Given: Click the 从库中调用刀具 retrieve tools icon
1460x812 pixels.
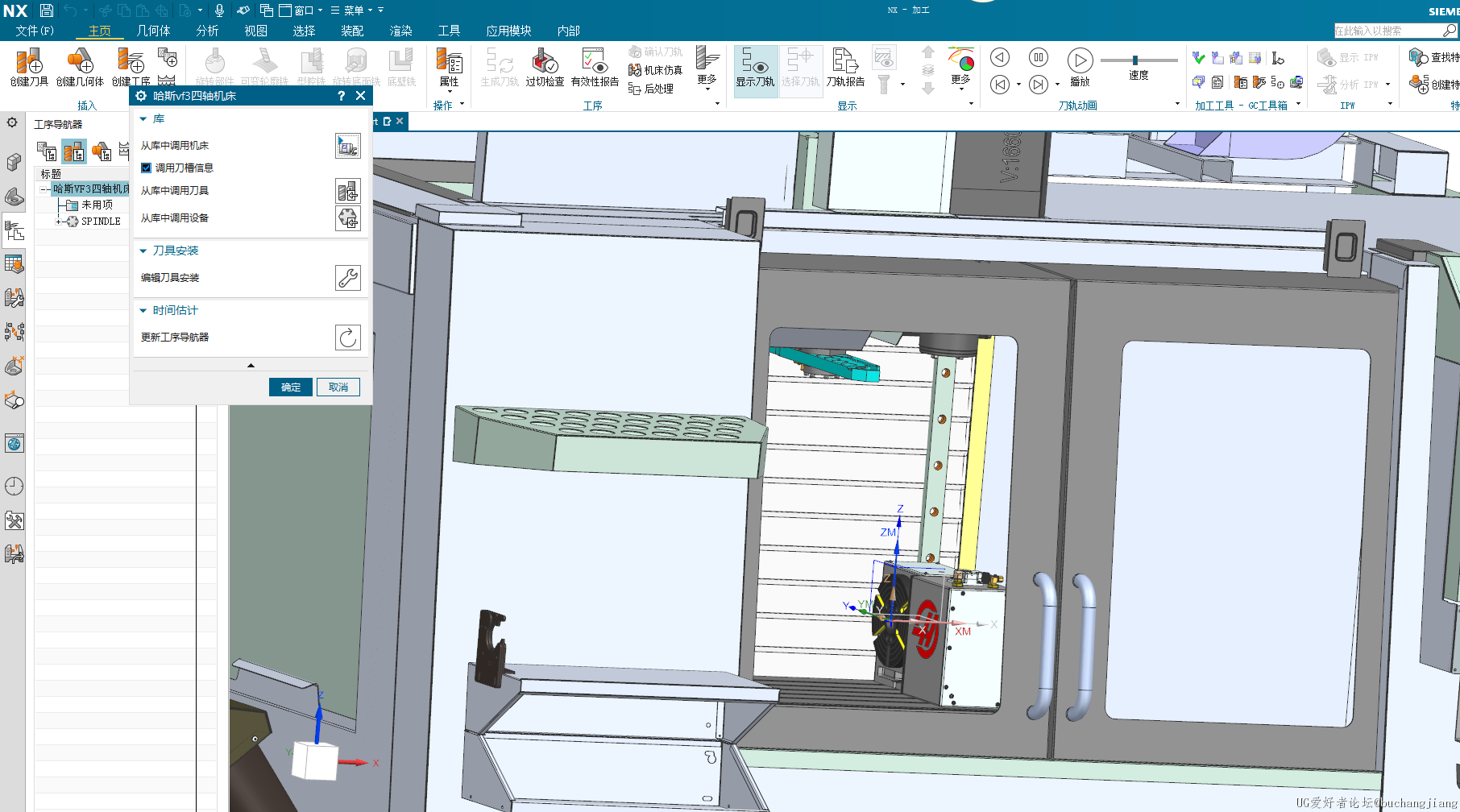Looking at the screenshot, I should 348,191.
